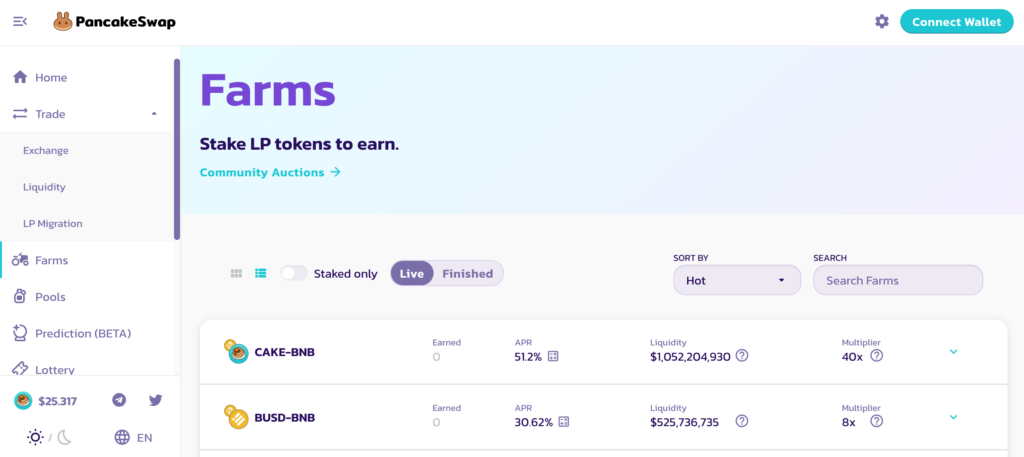Switch to dark/light theme toggle
This screenshot has width=1024, height=457.
49,437
